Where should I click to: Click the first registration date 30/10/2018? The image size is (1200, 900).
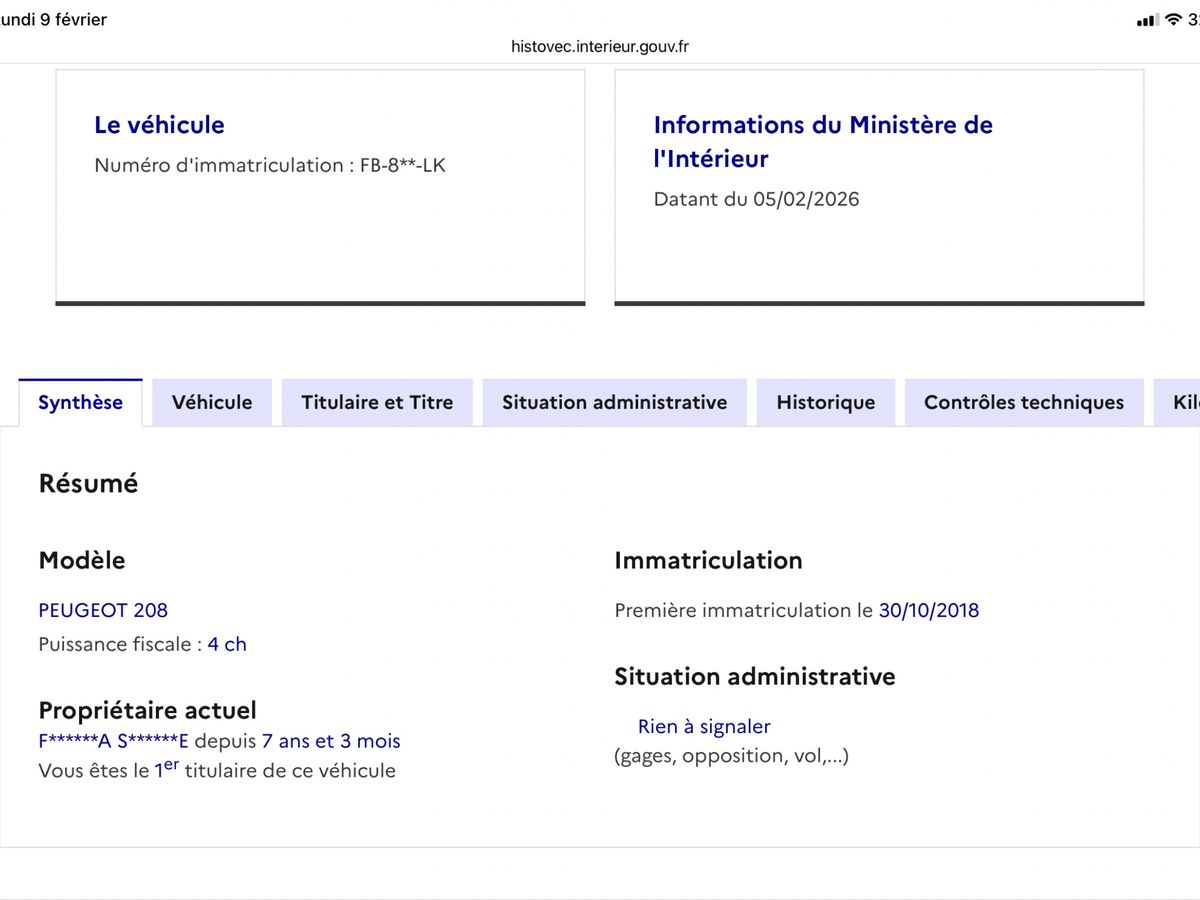[x=928, y=610]
